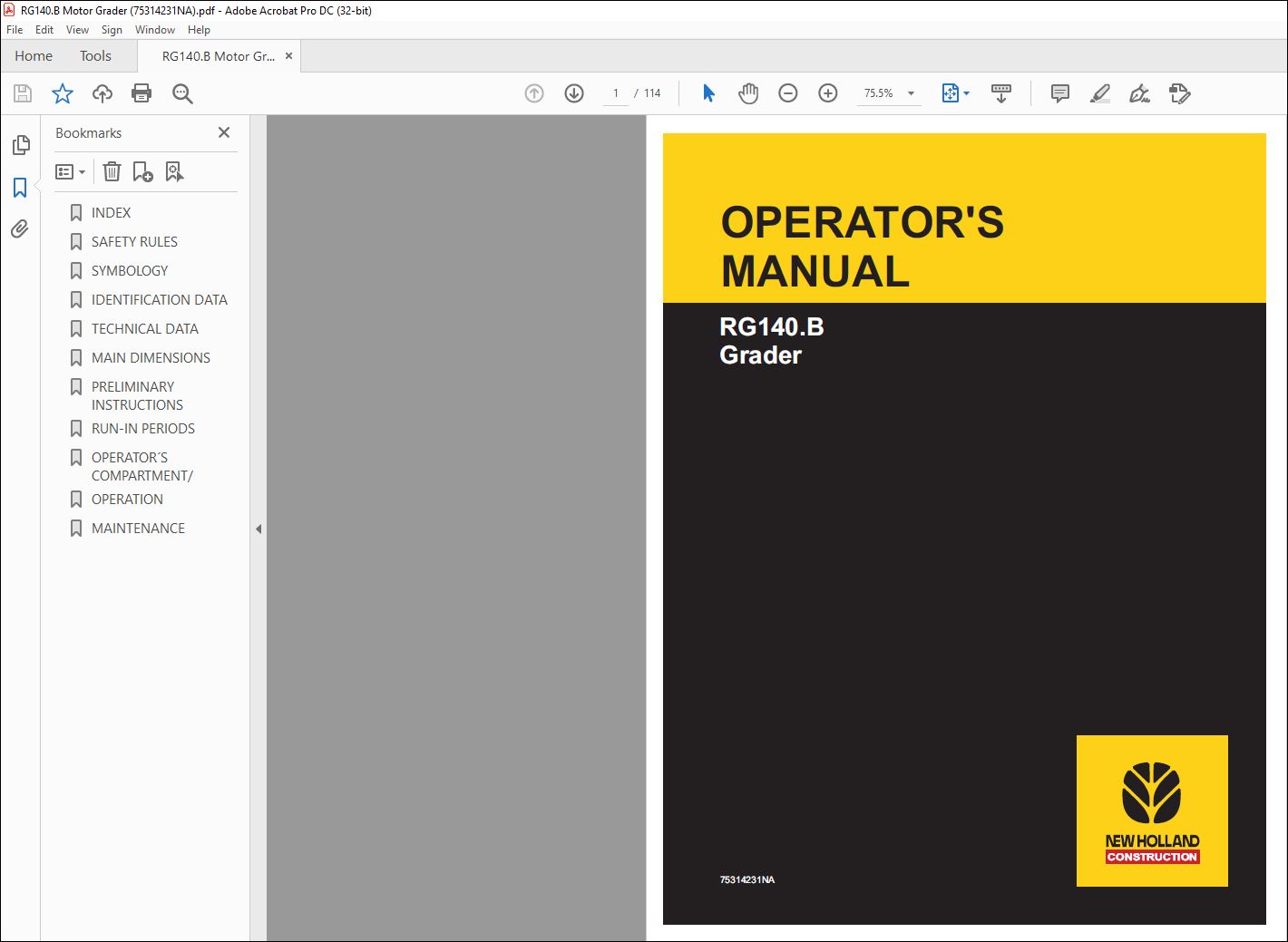The height and width of the screenshot is (942, 1288).
Task: Open the Attachments panel
Action: coord(20,228)
